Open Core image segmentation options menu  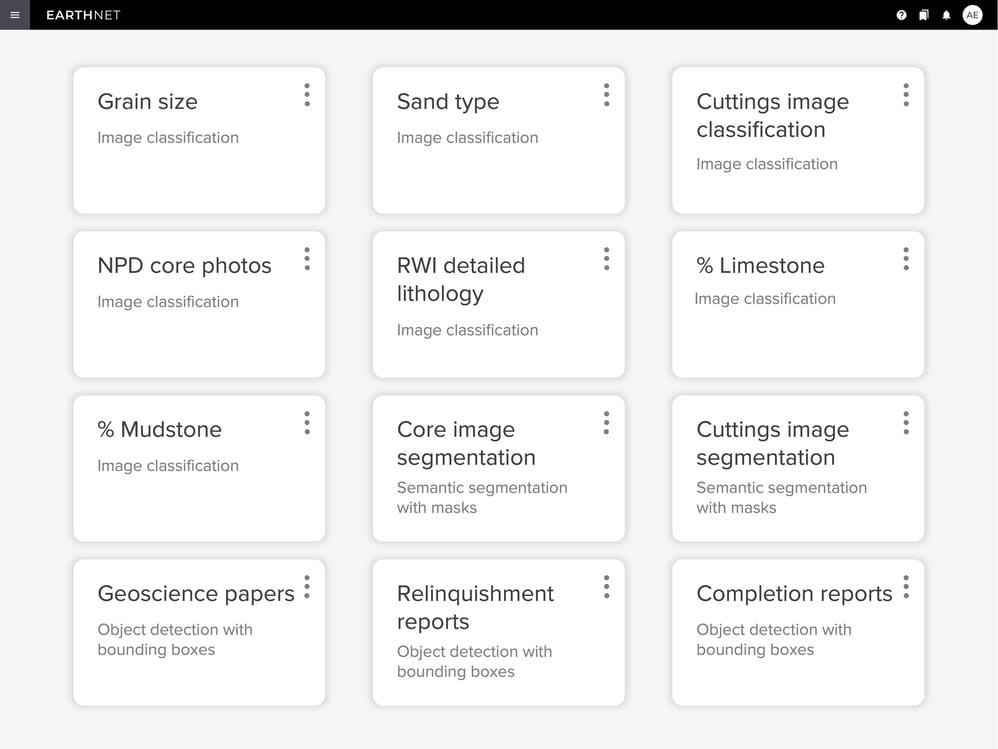[x=606, y=423]
